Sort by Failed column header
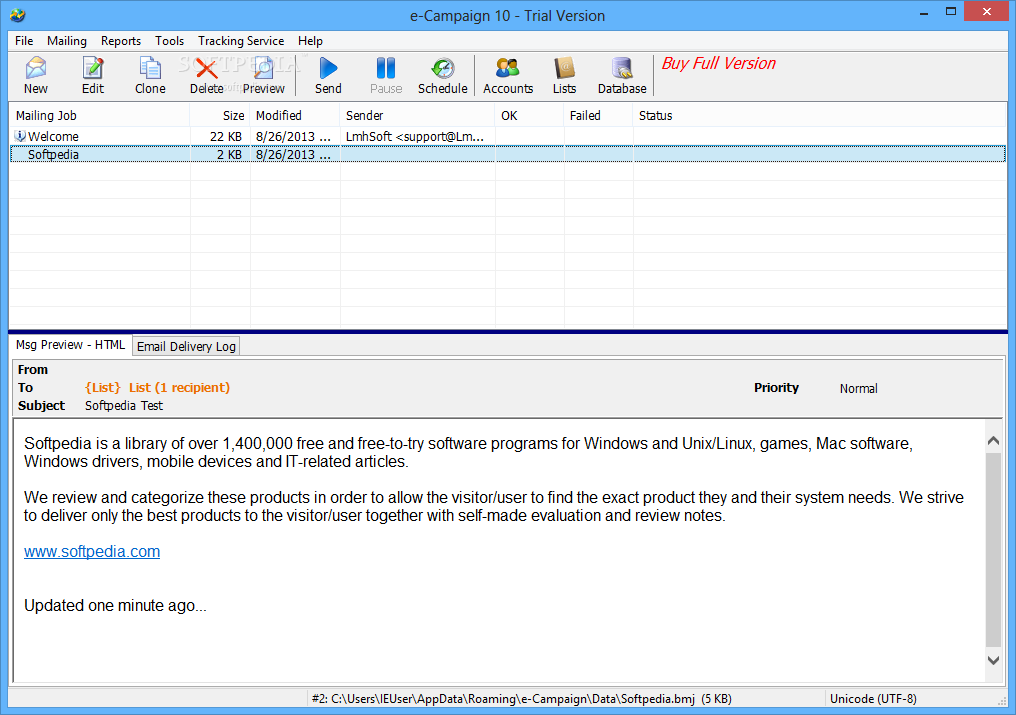1016x715 pixels. (x=598, y=115)
